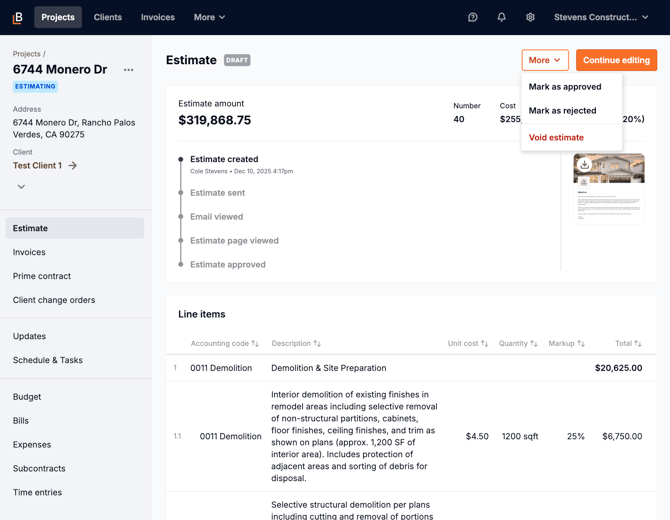Open Test Client 1 link
The height and width of the screenshot is (520, 670).
[x=37, y=166]
